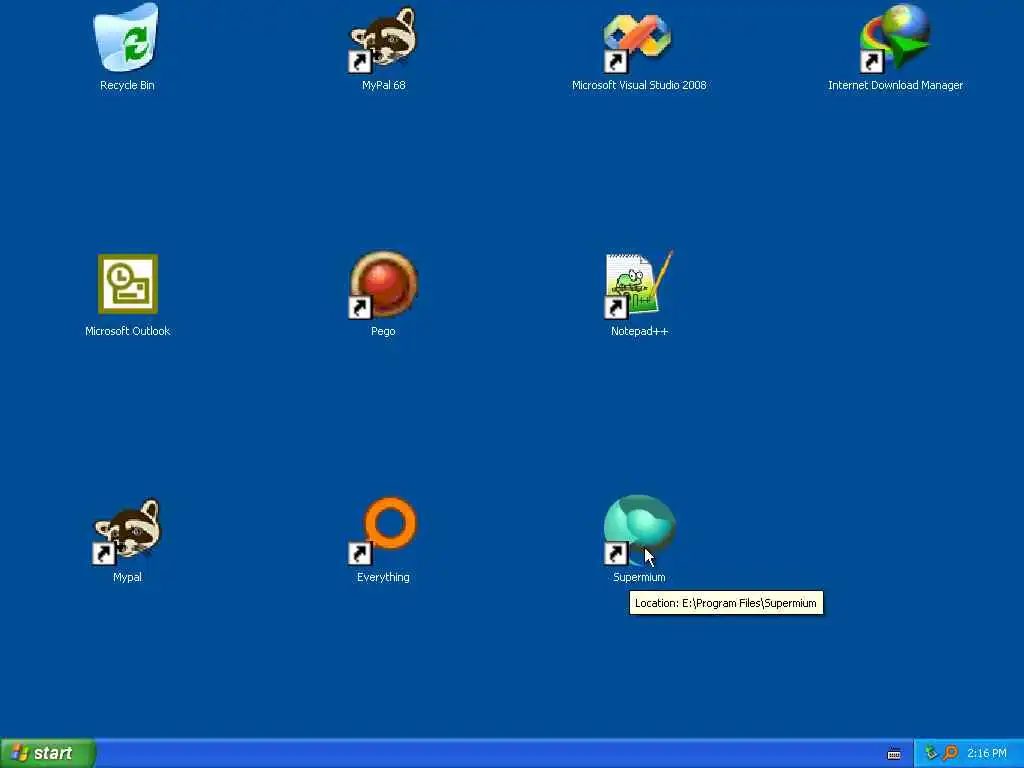Image resolution: width=1024 pixels, height=768 pixels.
Task: Click the Everything magnifier tray icon
Action: pos(950,753)
